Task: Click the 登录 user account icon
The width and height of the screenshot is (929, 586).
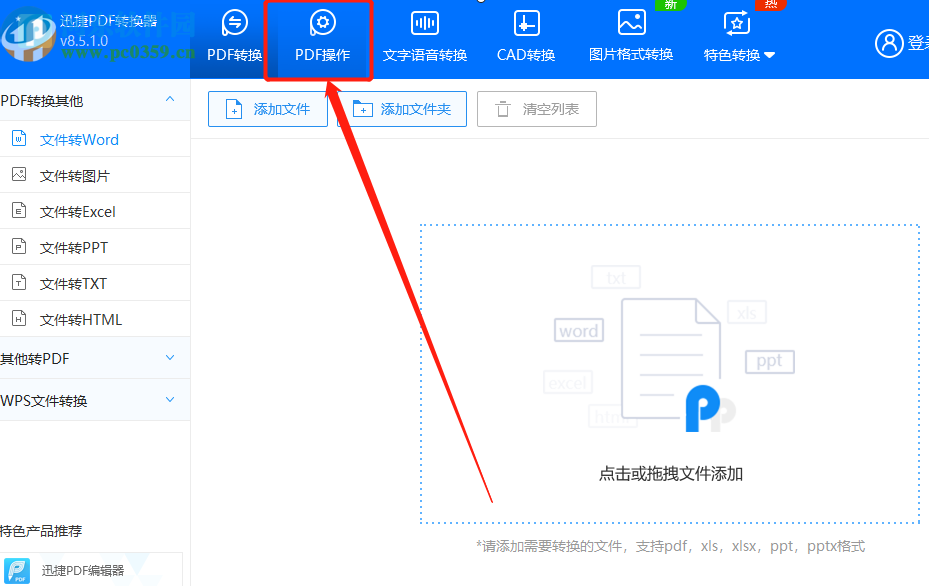Action: click(x=889, y=43)
